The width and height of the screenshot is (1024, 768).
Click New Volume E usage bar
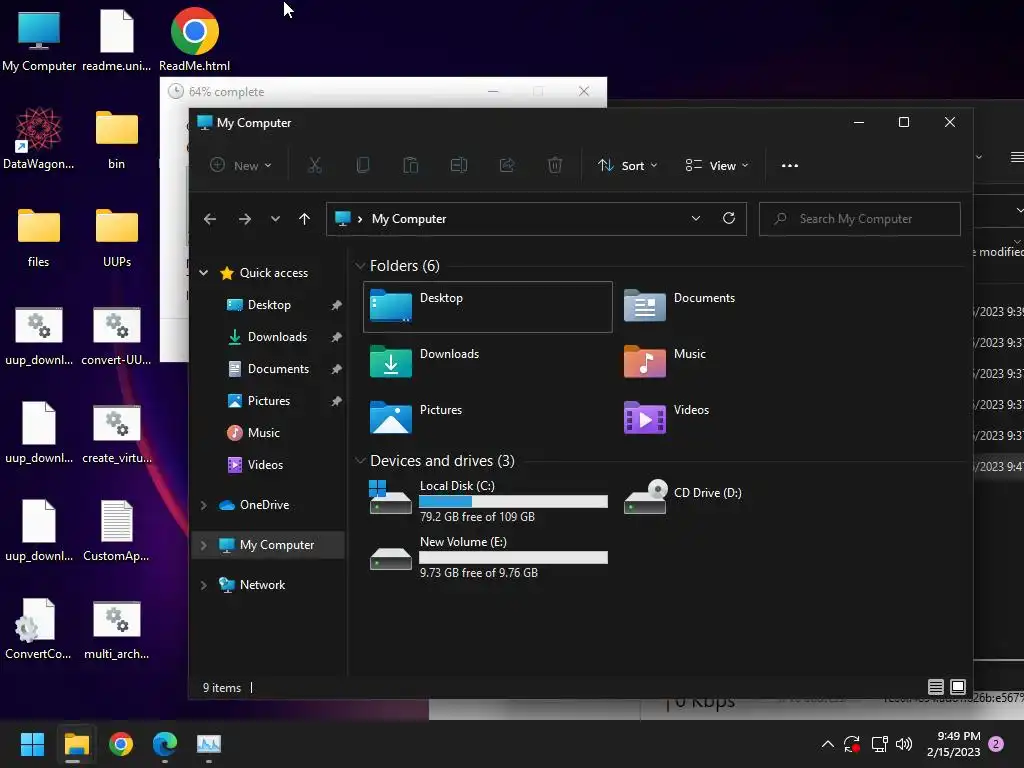pos(513,558)
